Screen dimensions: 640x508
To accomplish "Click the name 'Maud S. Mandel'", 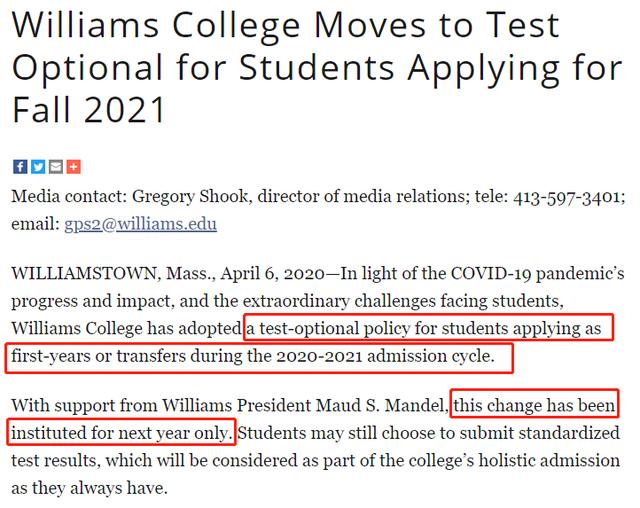I will (382, 406).
